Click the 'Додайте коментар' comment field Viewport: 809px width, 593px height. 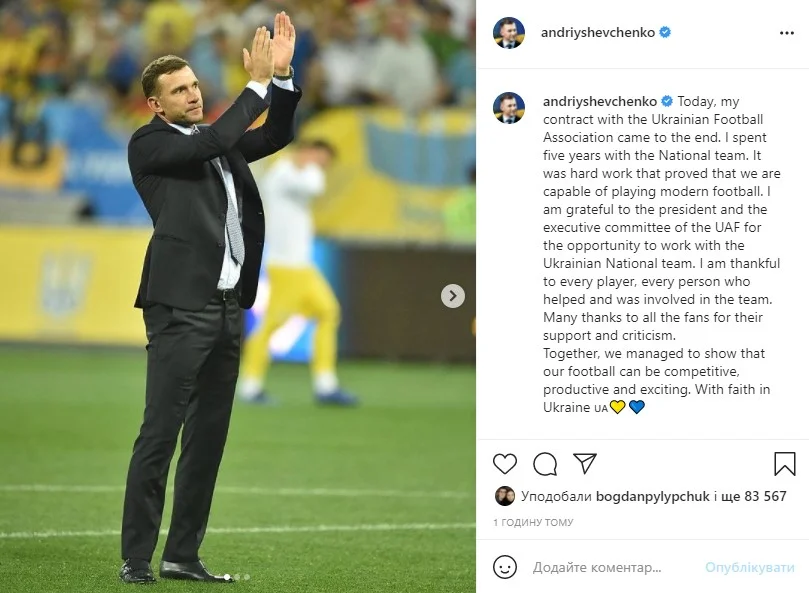click(597, 568)
